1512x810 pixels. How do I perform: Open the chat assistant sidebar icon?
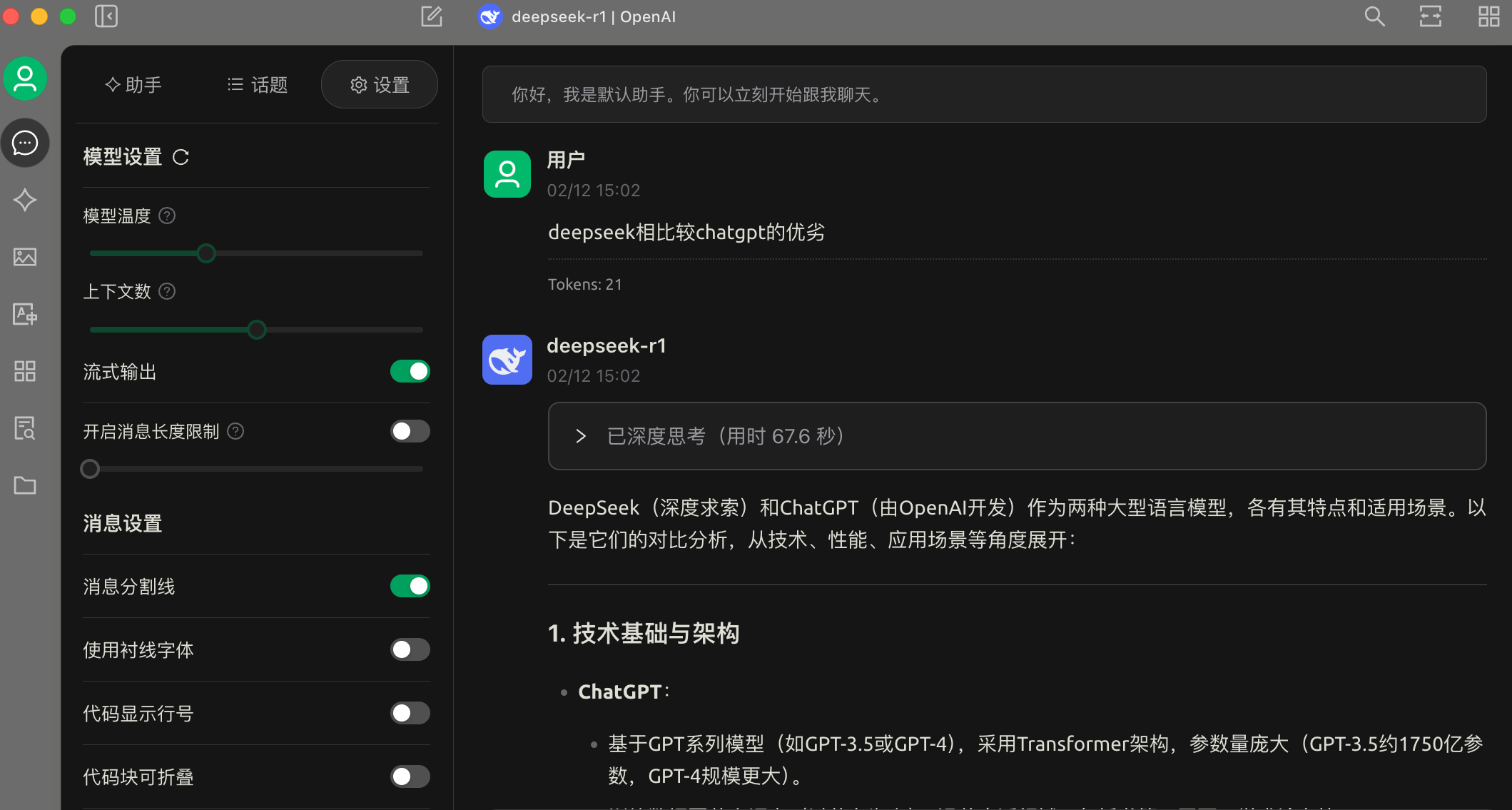(25, 143)
